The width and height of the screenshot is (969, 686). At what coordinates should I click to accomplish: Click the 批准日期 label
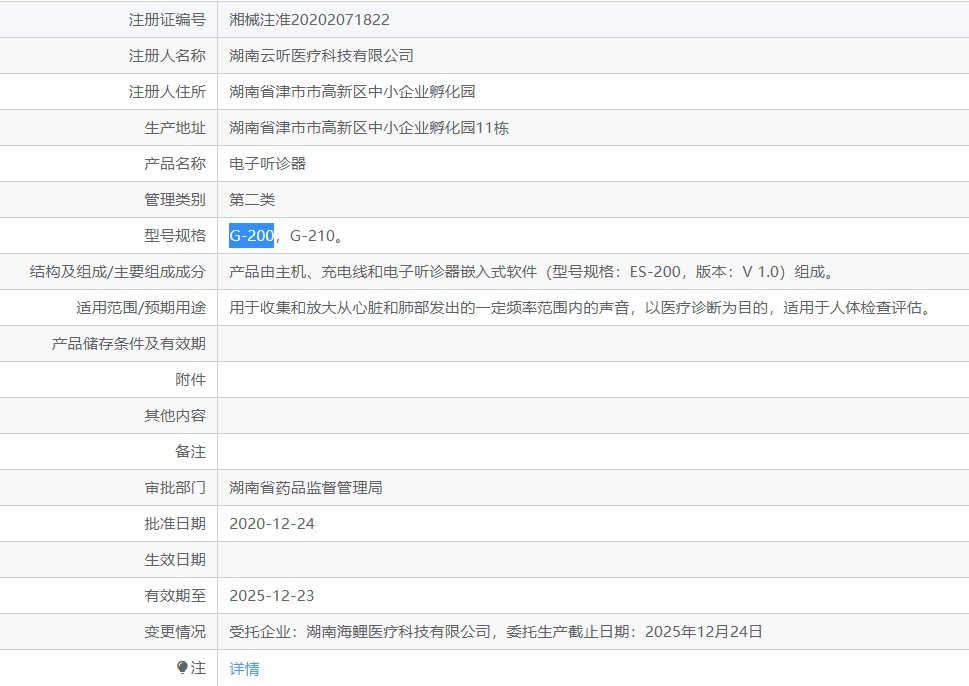(175, 523)
